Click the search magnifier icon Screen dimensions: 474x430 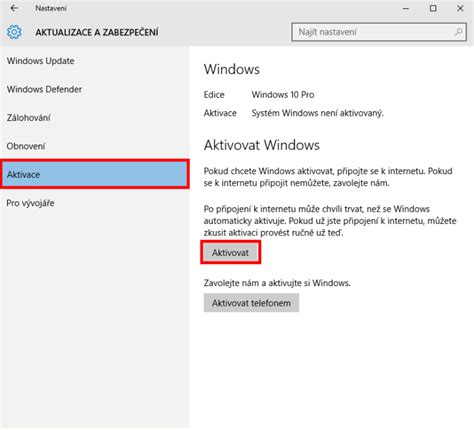(459, 32)
